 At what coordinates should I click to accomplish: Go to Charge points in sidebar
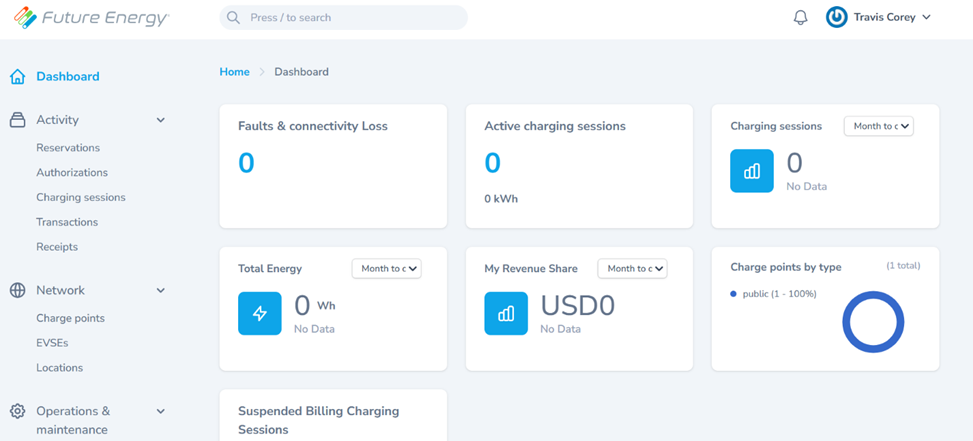click(x=71, y=318)
